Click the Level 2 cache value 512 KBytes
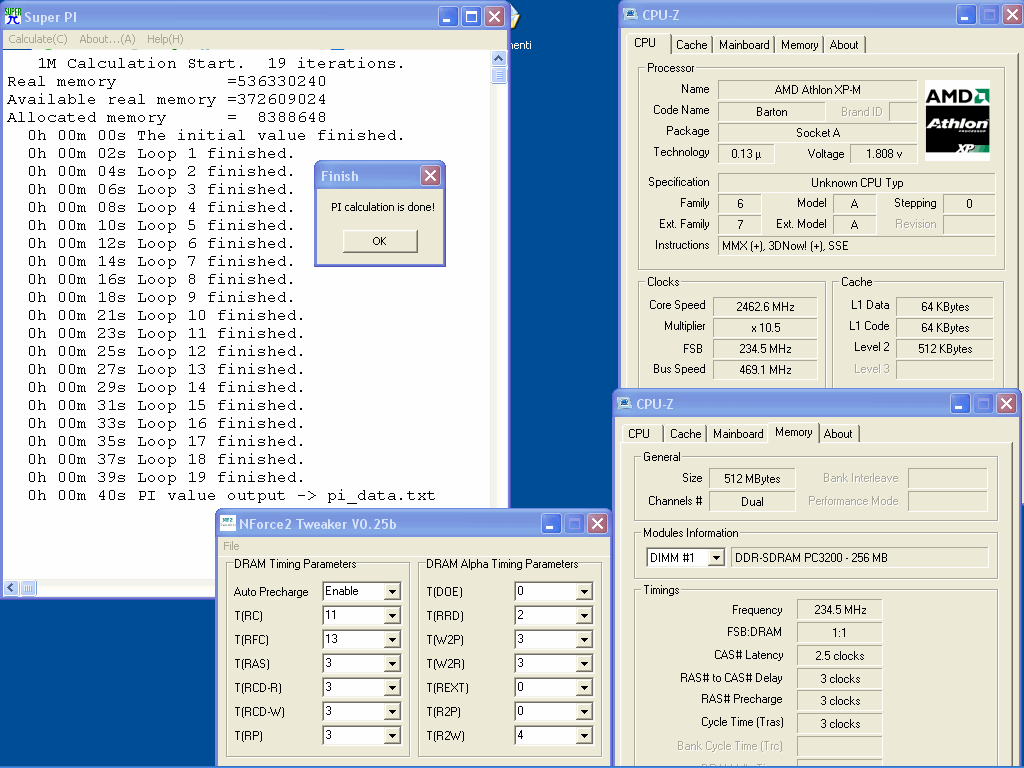The height and width of the screenshot is (768, 1024). pyautogui.click(x=945, y=348)
